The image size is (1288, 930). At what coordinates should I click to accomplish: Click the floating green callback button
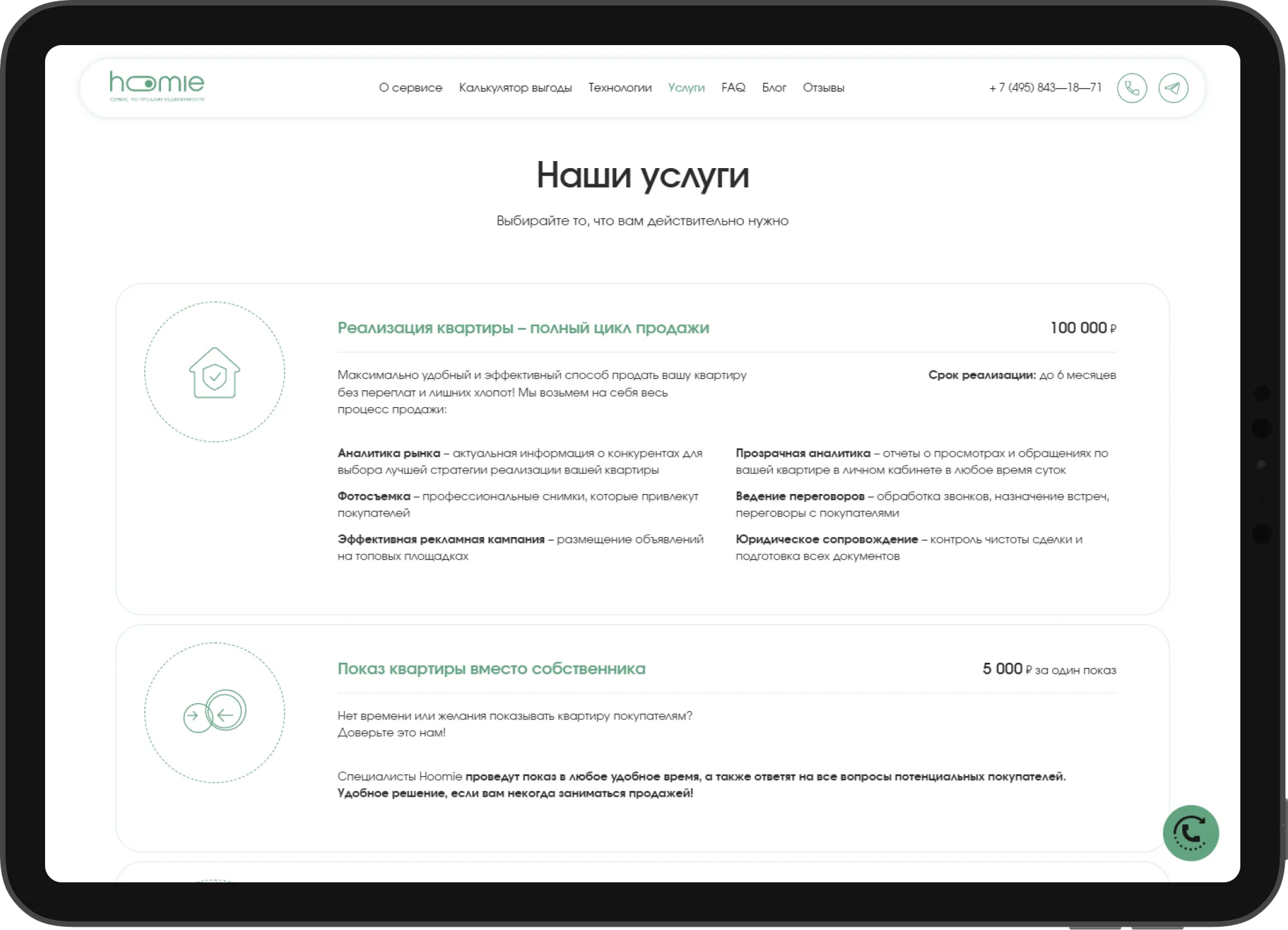click(x=1190, y=833)
